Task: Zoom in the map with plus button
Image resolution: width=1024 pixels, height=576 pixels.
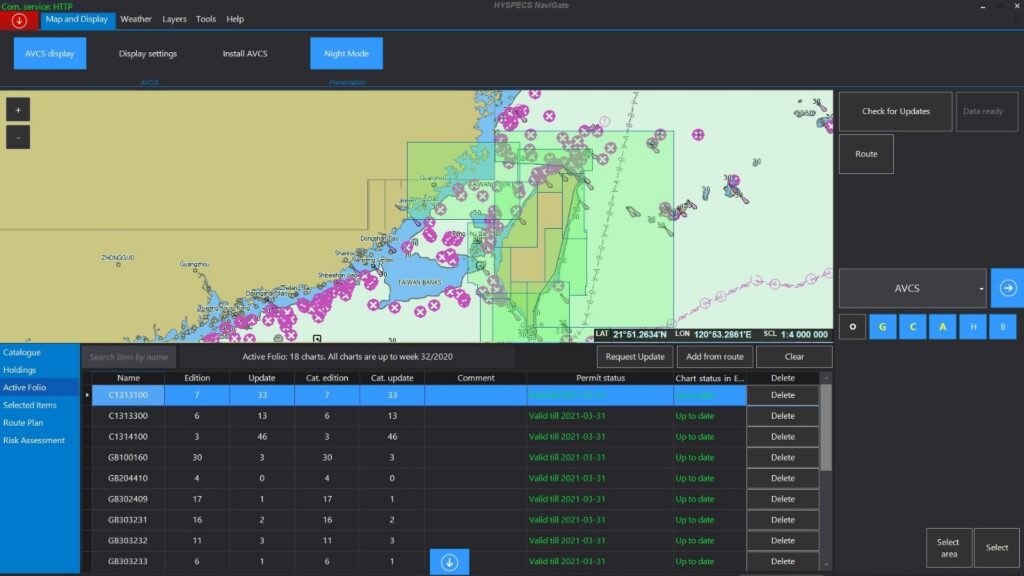Action: tap(18, 110)
